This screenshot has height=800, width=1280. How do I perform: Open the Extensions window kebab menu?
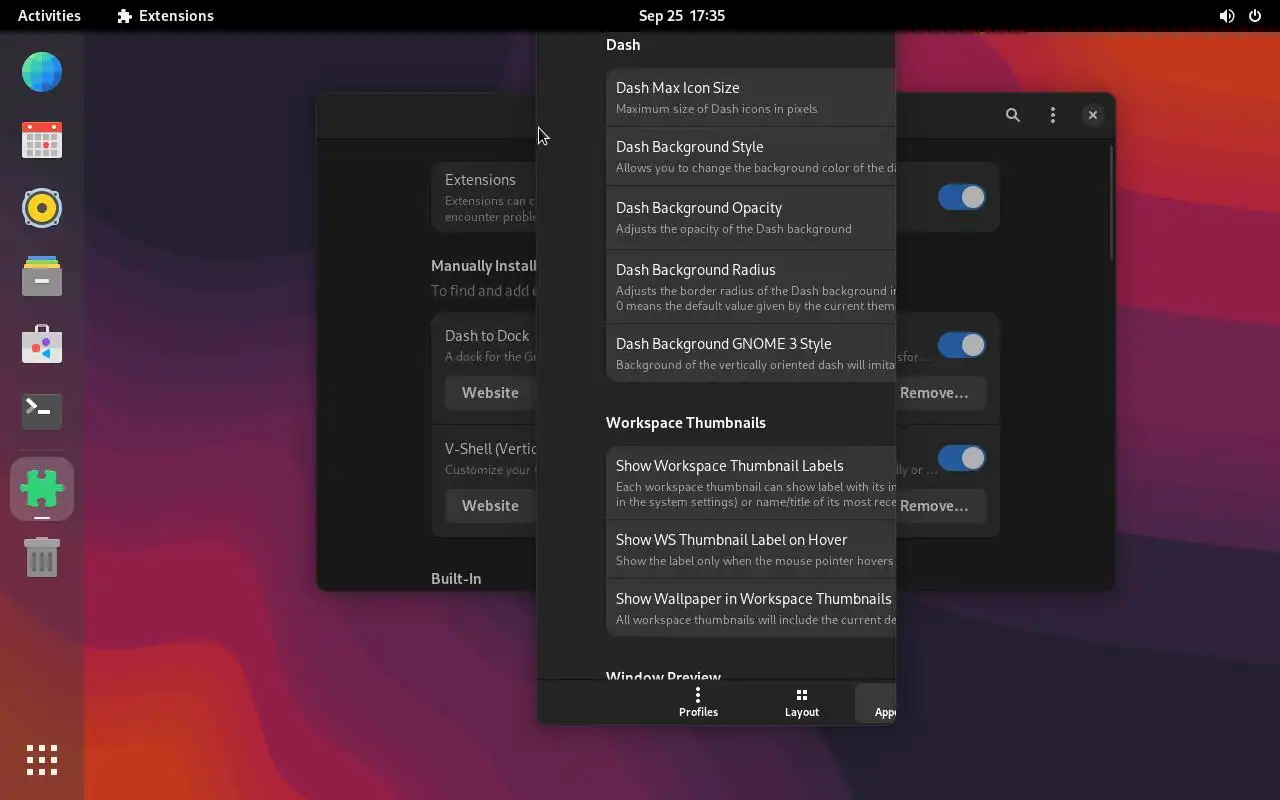coord(1053,115)
